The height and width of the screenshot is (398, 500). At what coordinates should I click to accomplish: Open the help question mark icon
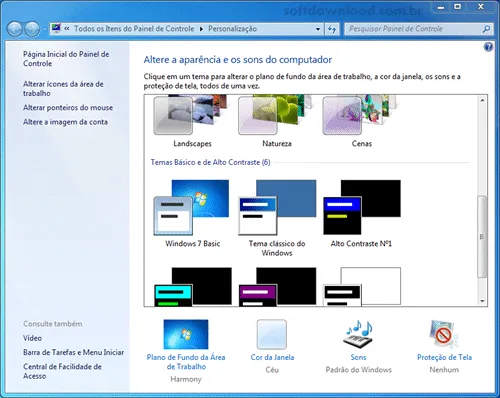(488, 47)
